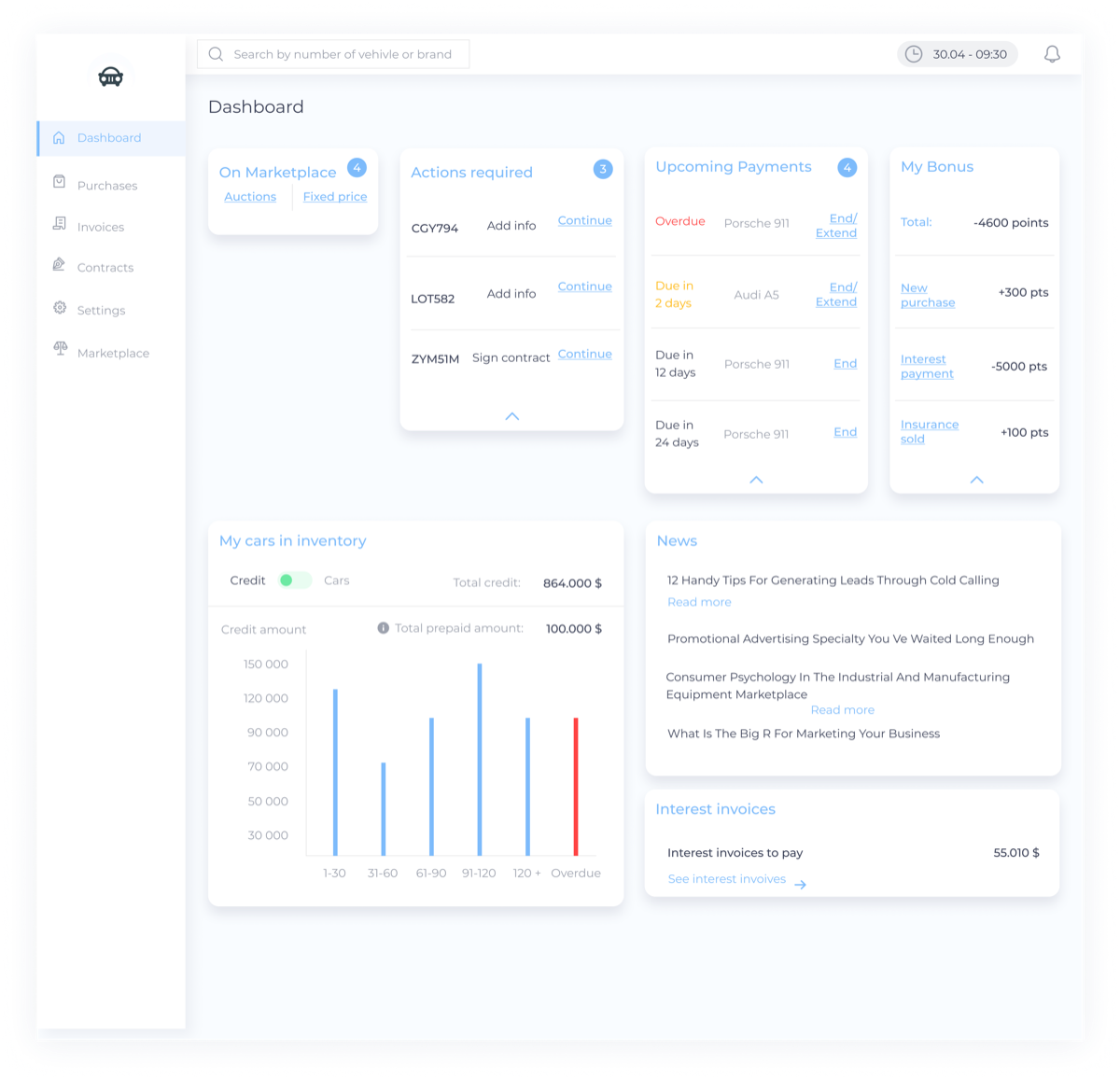Image resolution: width=1120 pixels, height=1077 pixels.
Task: Click the Purchases bag icon
Action: (59, 182)
